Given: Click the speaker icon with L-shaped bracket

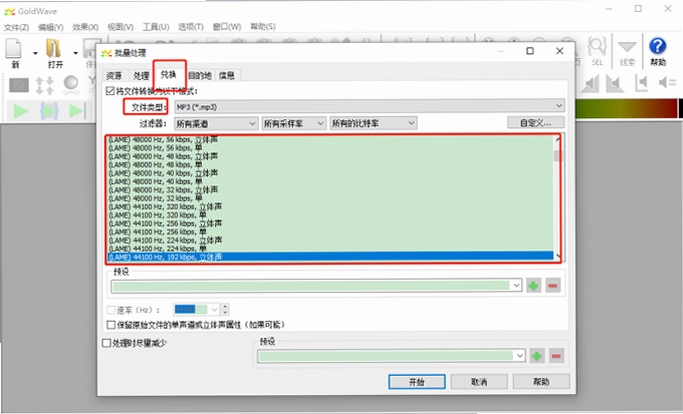Looking at the screenshot, I should click(641, 83).
